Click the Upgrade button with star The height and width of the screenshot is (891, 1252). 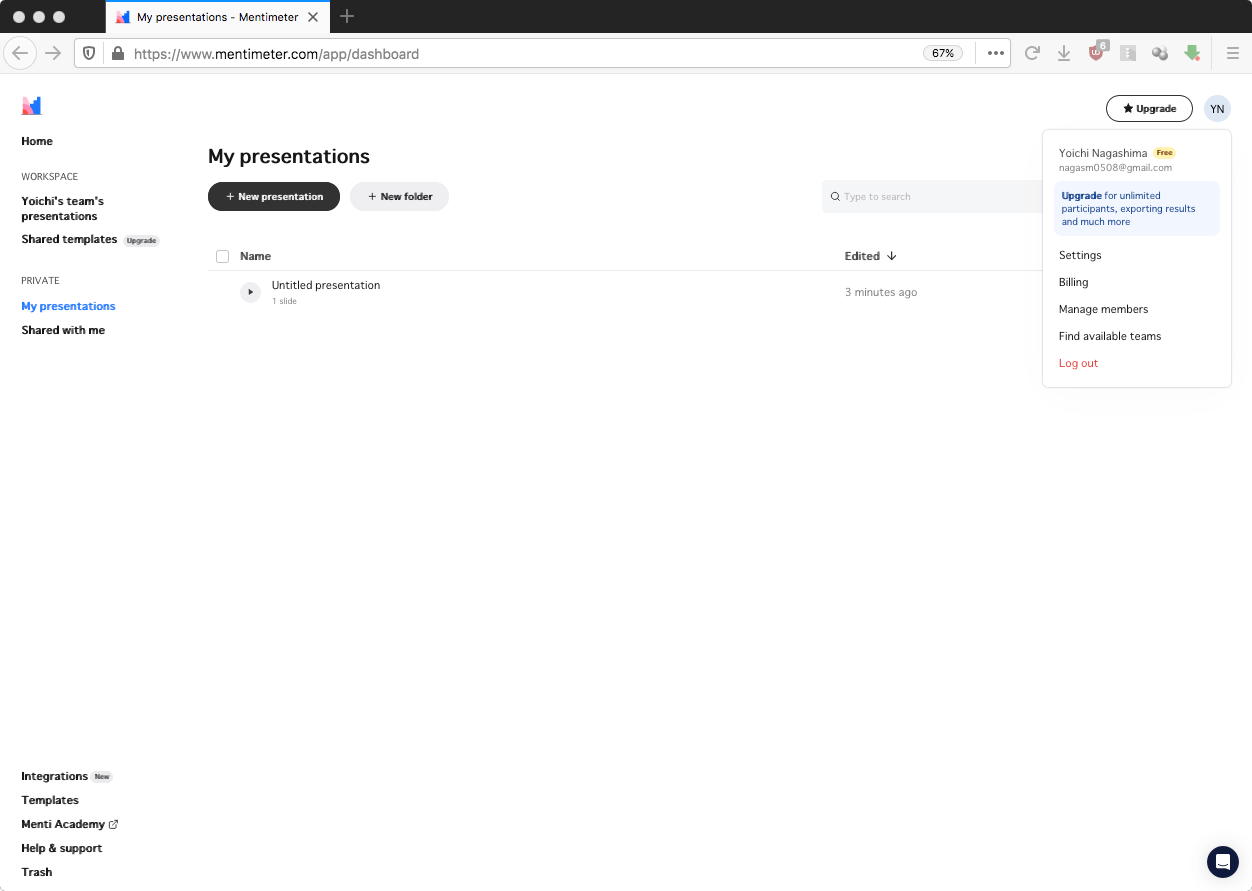[x=1149, y=108]
